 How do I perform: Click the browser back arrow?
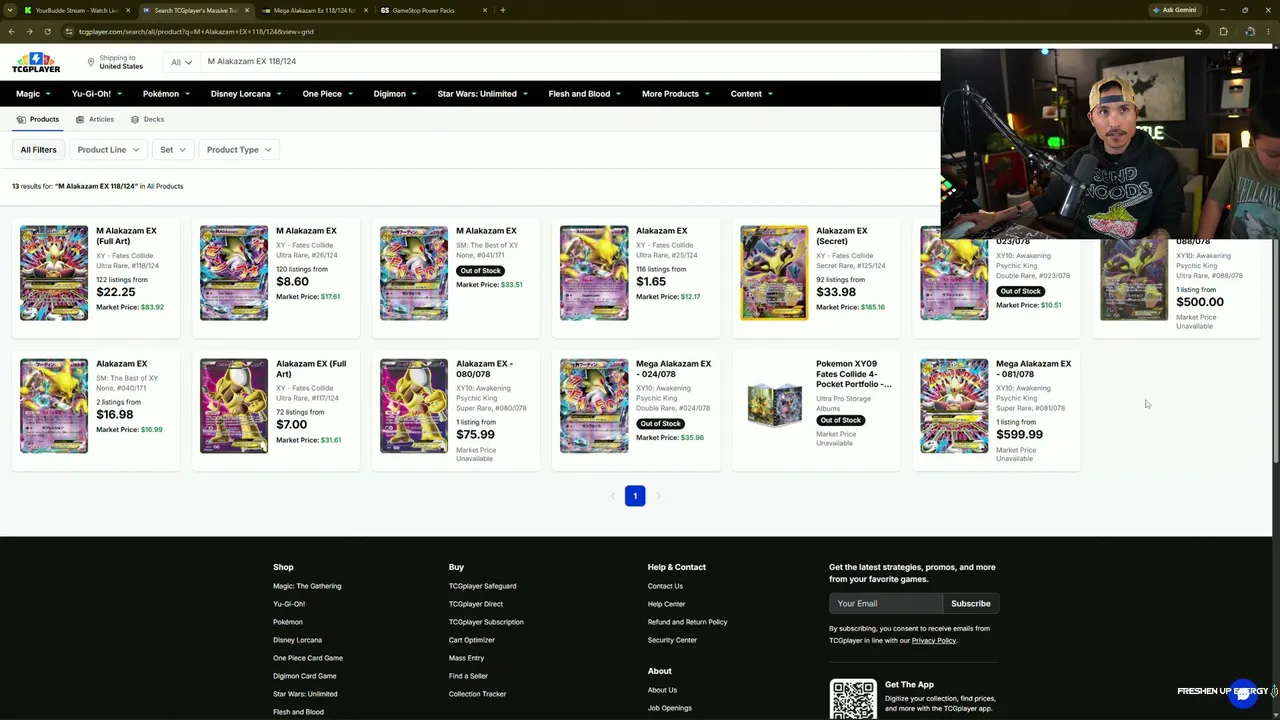pos(11,32)
